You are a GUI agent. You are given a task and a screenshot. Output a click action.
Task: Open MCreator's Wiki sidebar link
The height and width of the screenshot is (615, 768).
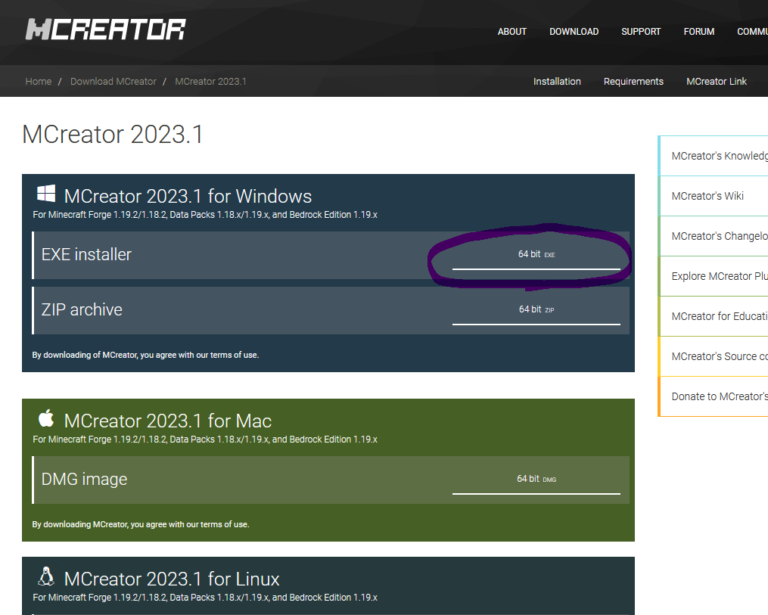pos(708,196)
